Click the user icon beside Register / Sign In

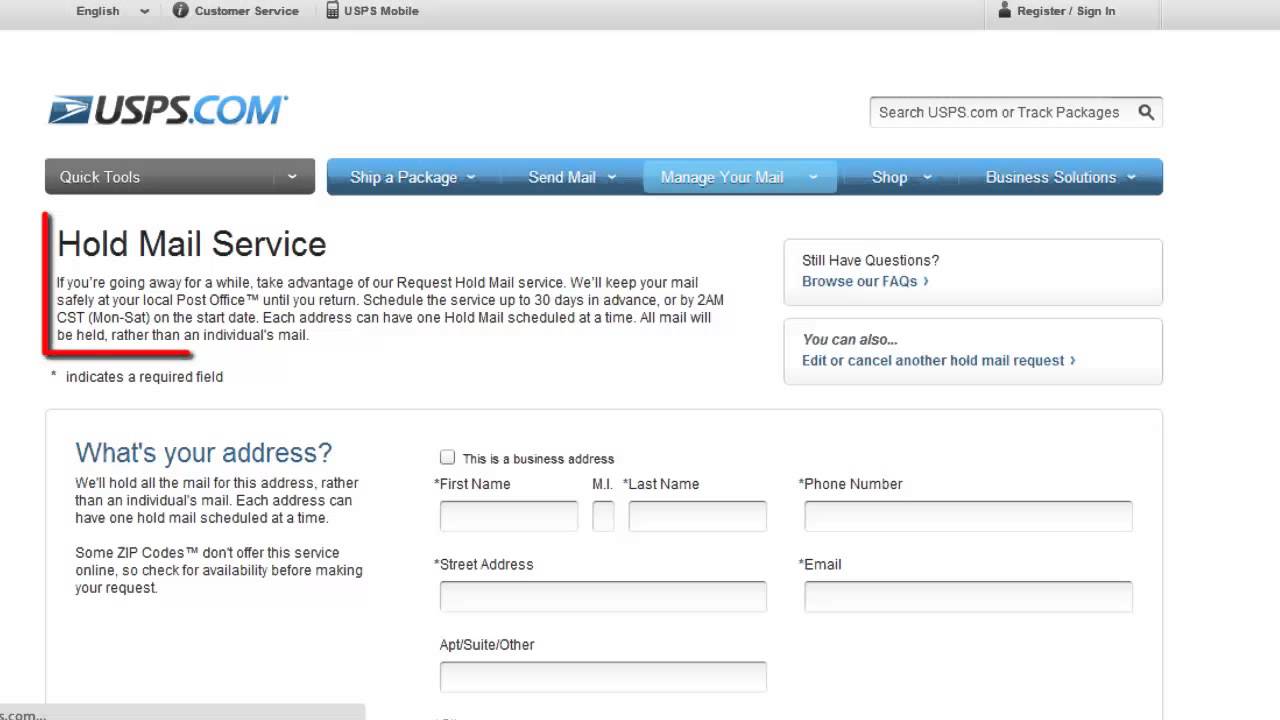click(1005, 10)
